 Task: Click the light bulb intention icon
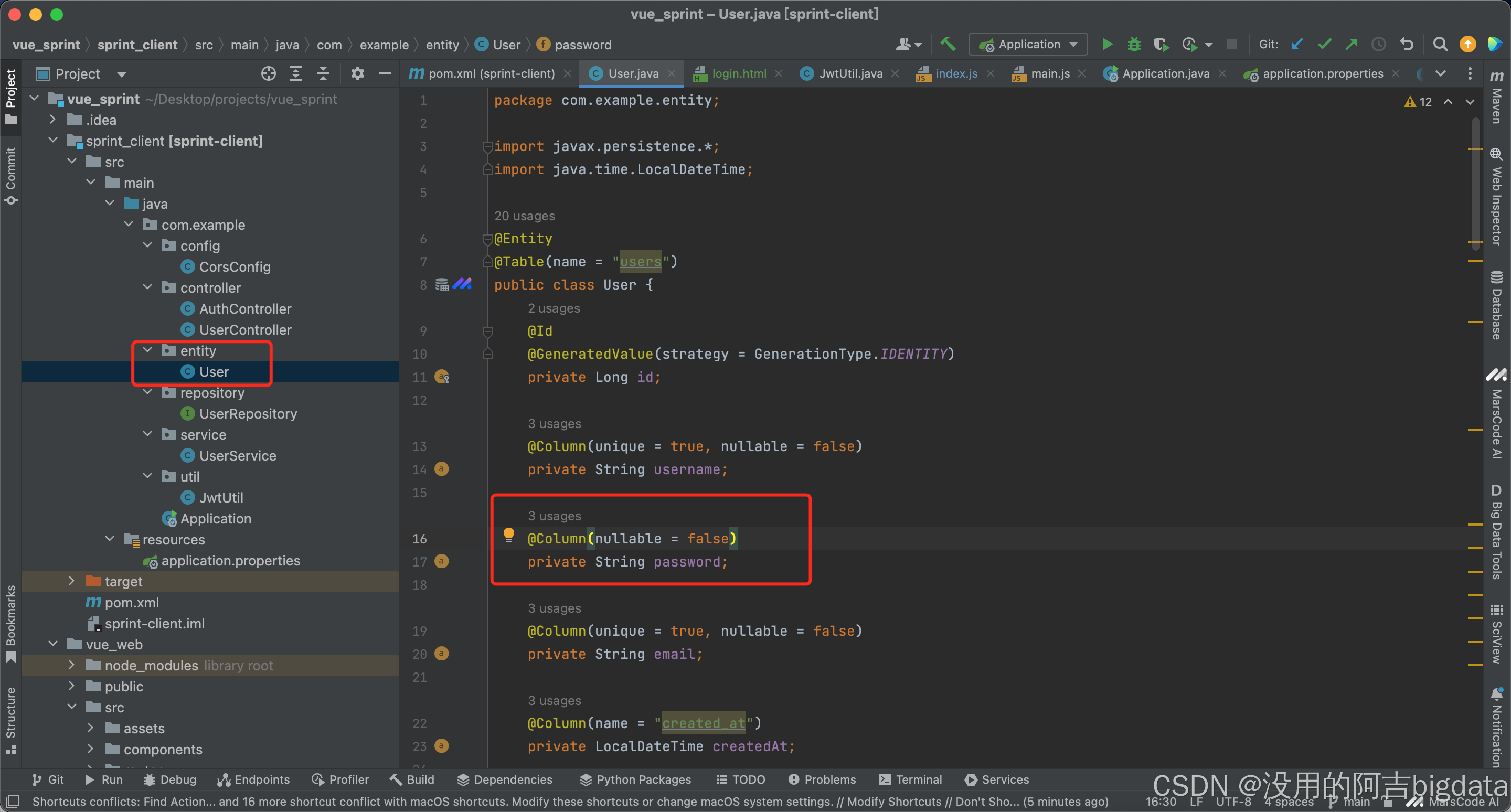point(508,535)
